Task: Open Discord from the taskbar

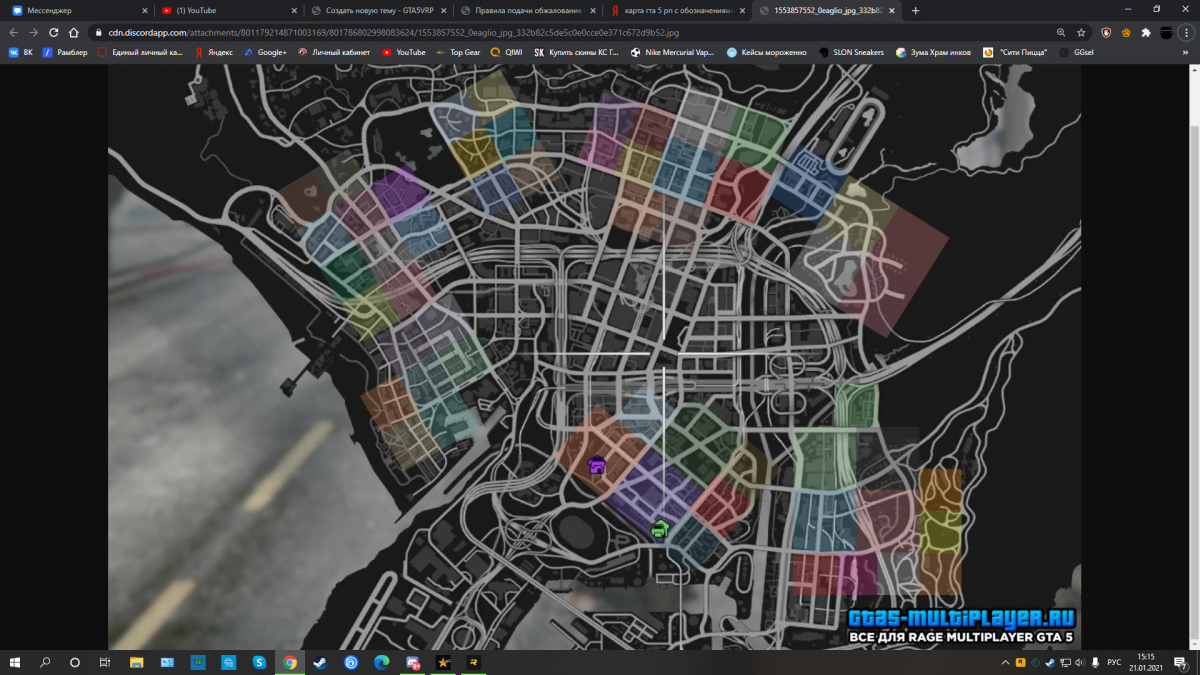Action: pos(412,662)
